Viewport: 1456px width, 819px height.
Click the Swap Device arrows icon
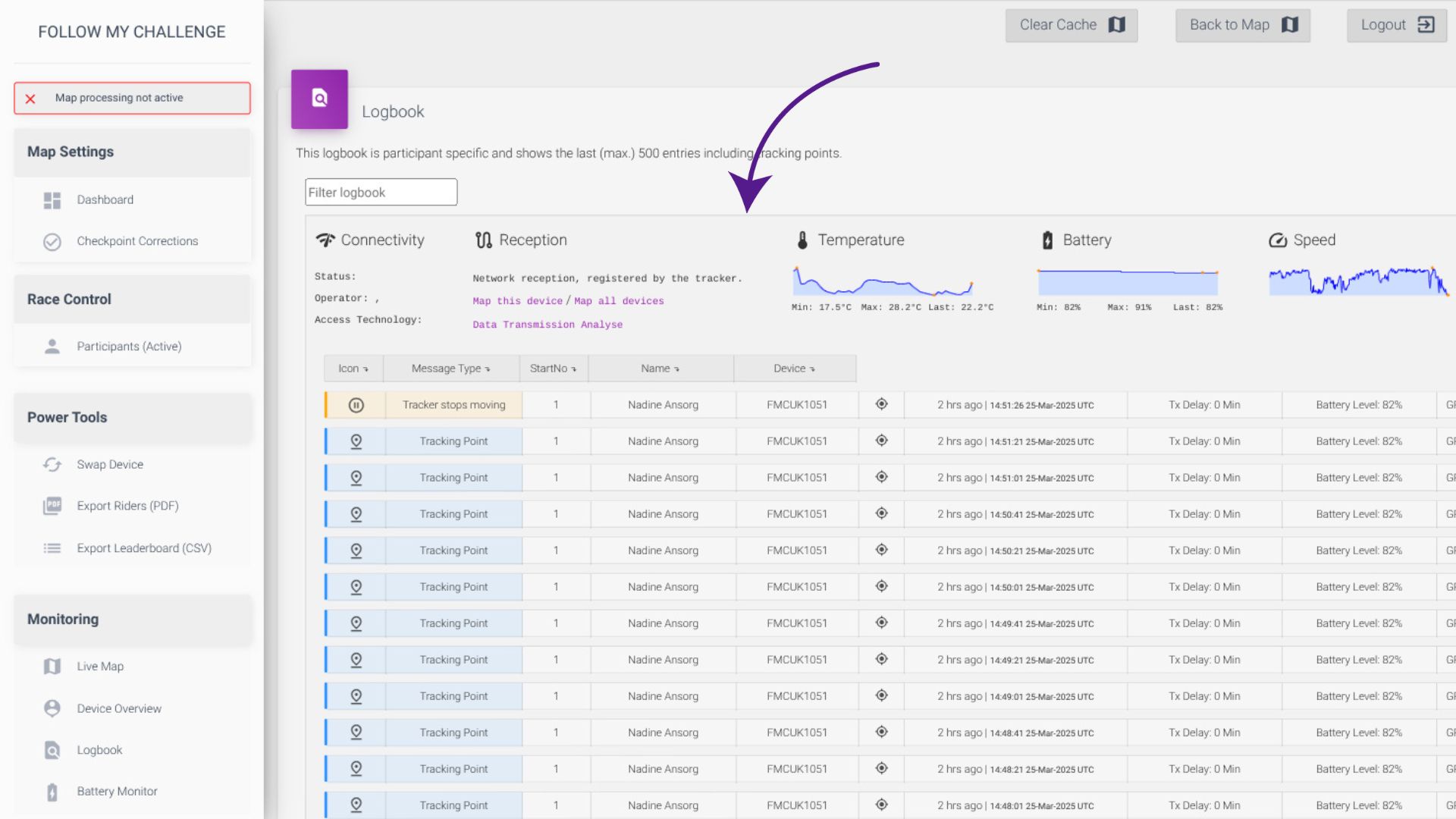click(x=52, y=465)
